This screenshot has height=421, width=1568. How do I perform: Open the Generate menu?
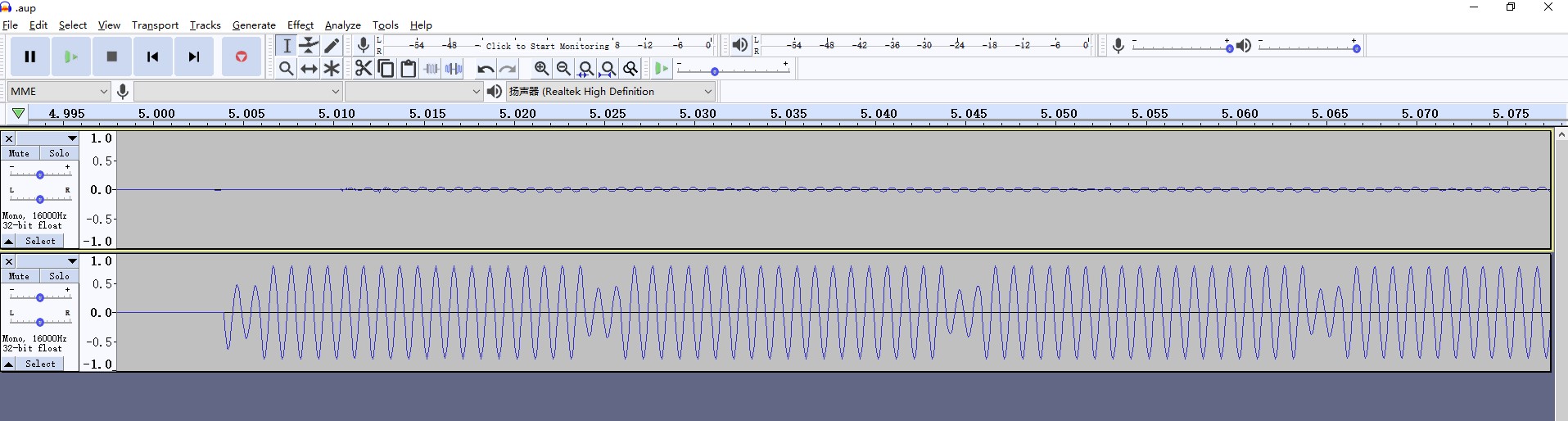[x=254, y=25]
